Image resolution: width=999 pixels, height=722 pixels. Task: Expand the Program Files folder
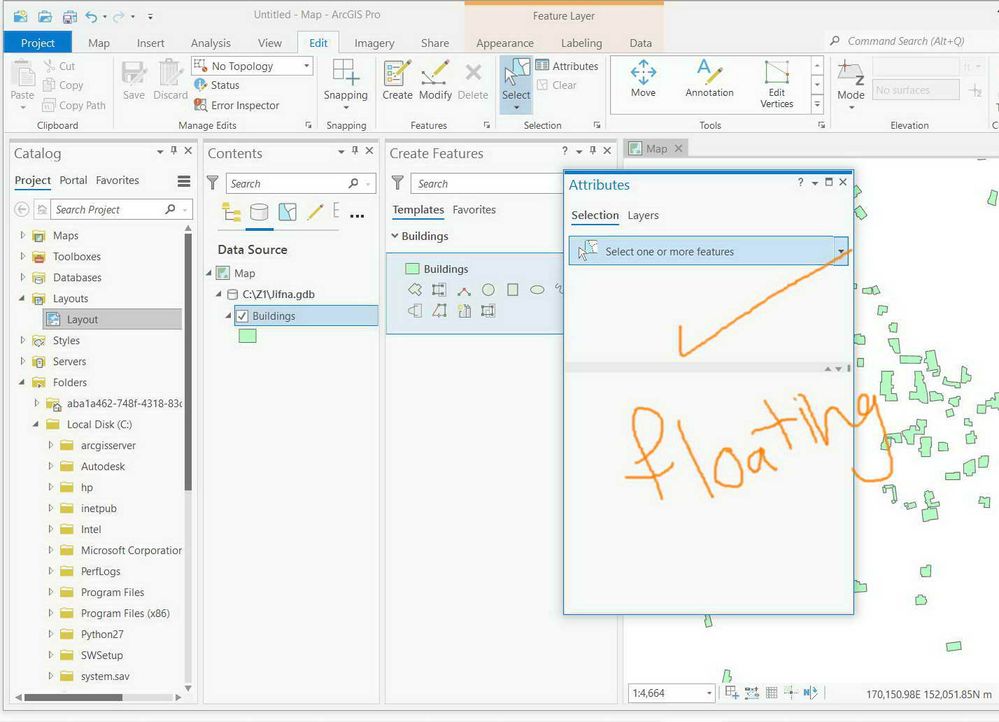point(50,592)
